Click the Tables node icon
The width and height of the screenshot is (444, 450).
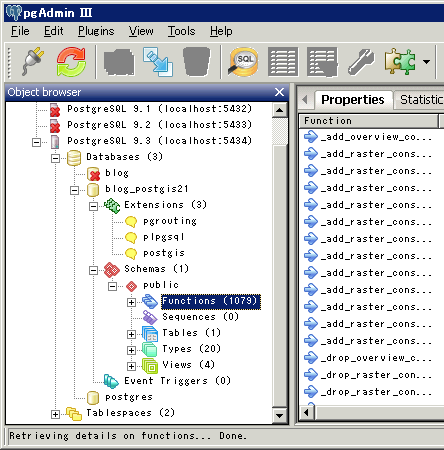tap(150, 334)
